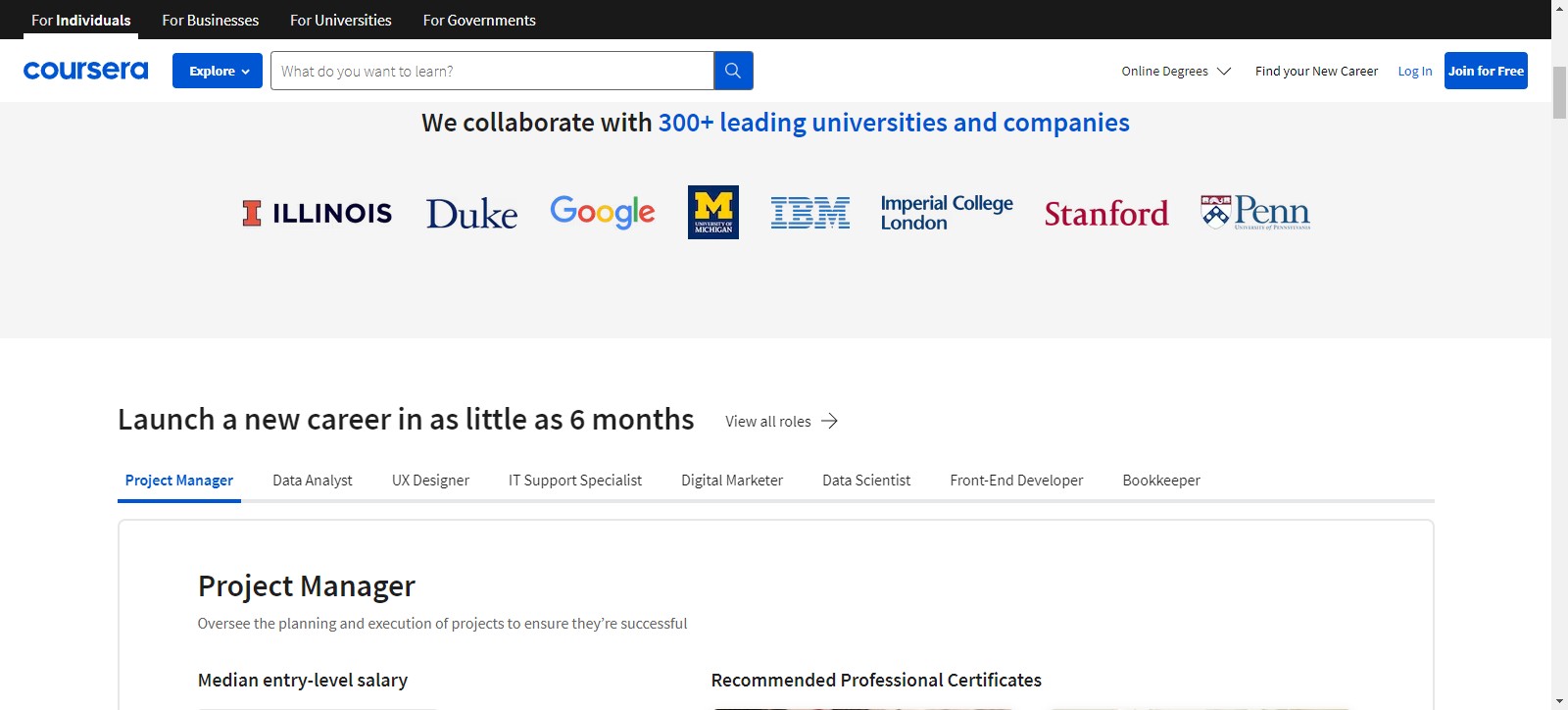Click the Illinois university logo
1568x710 pixels.
coord(317,213)
